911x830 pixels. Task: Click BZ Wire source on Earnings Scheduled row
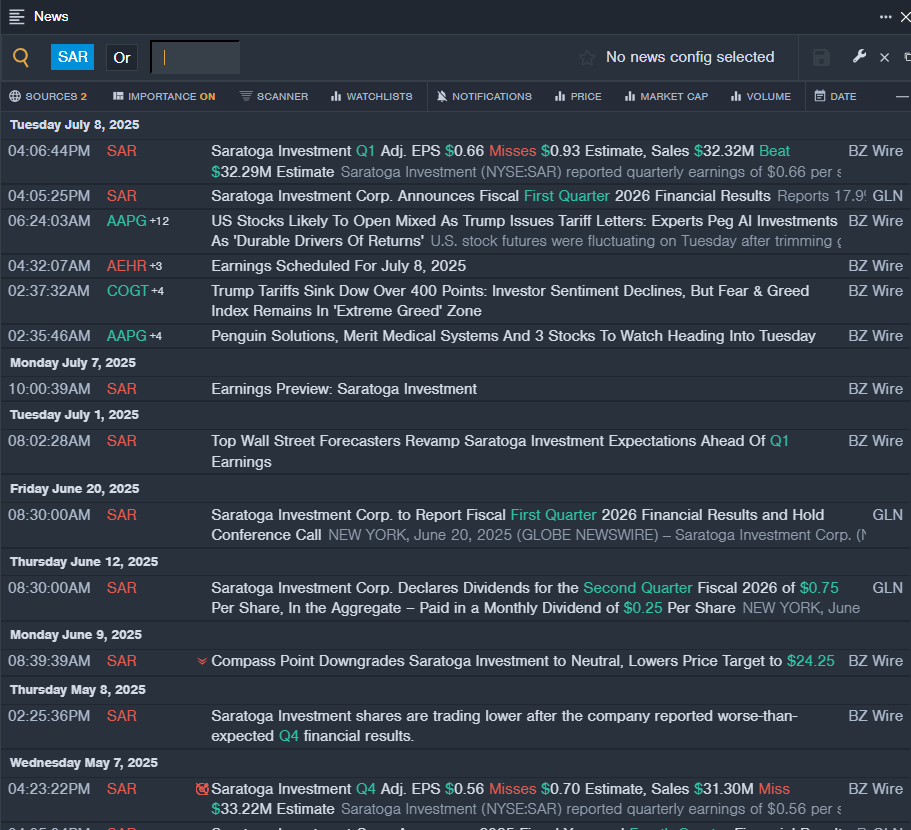[x=875, y=266]
